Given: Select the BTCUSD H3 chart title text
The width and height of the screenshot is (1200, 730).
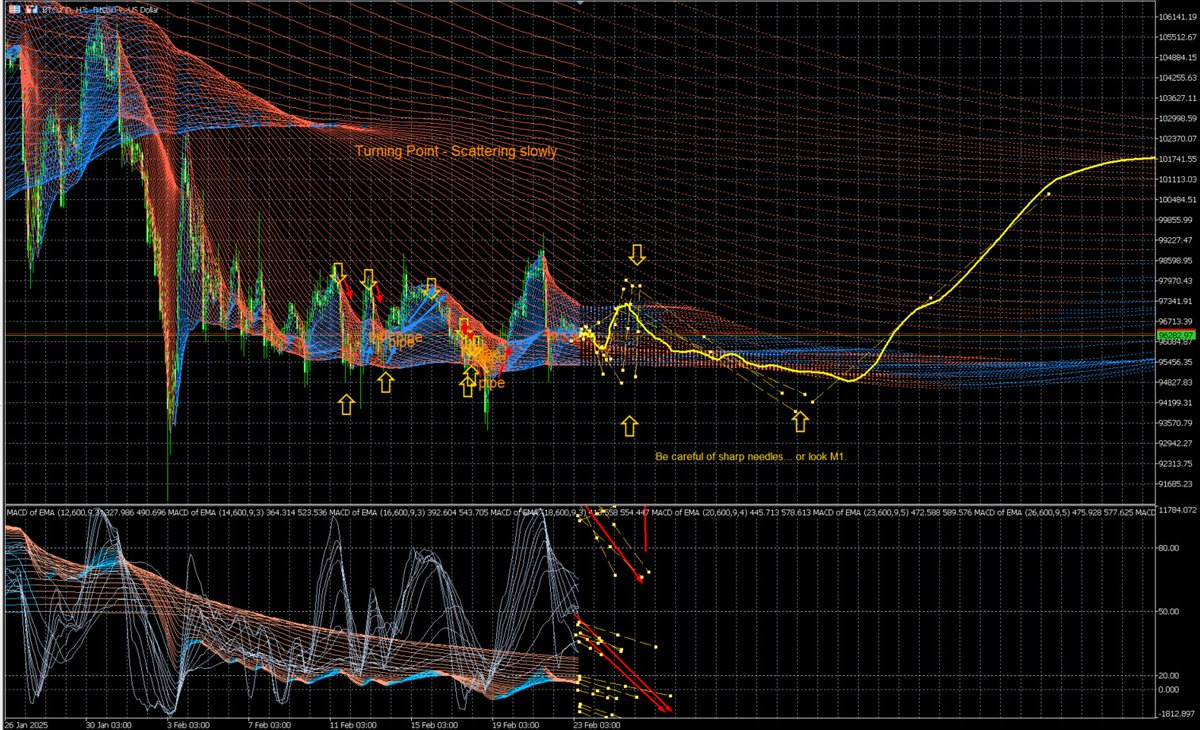Looking at the screenshot, I should pyautogui.click(x=100, y=10).
